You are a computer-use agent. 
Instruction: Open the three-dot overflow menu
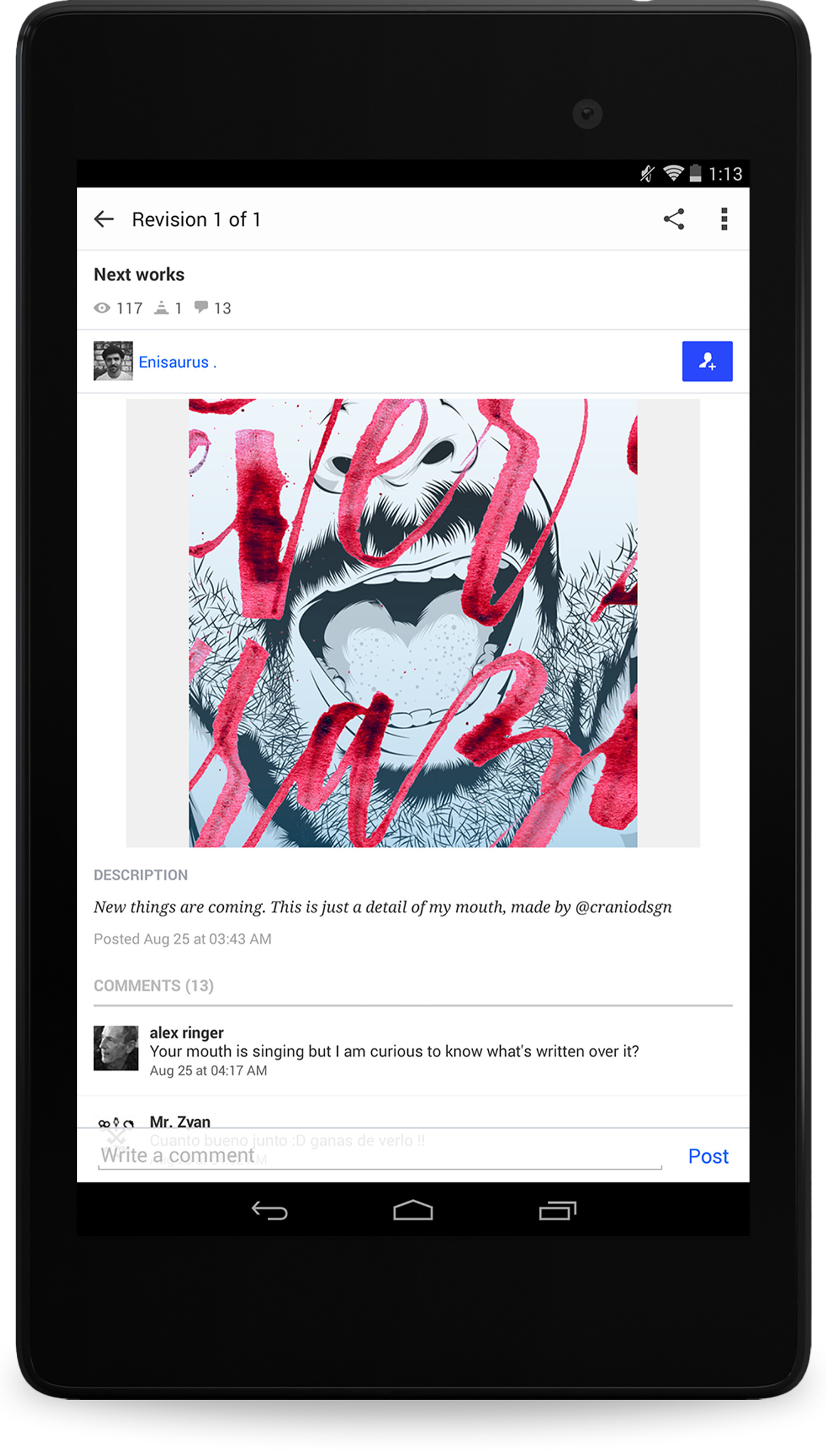click(724, 219)
